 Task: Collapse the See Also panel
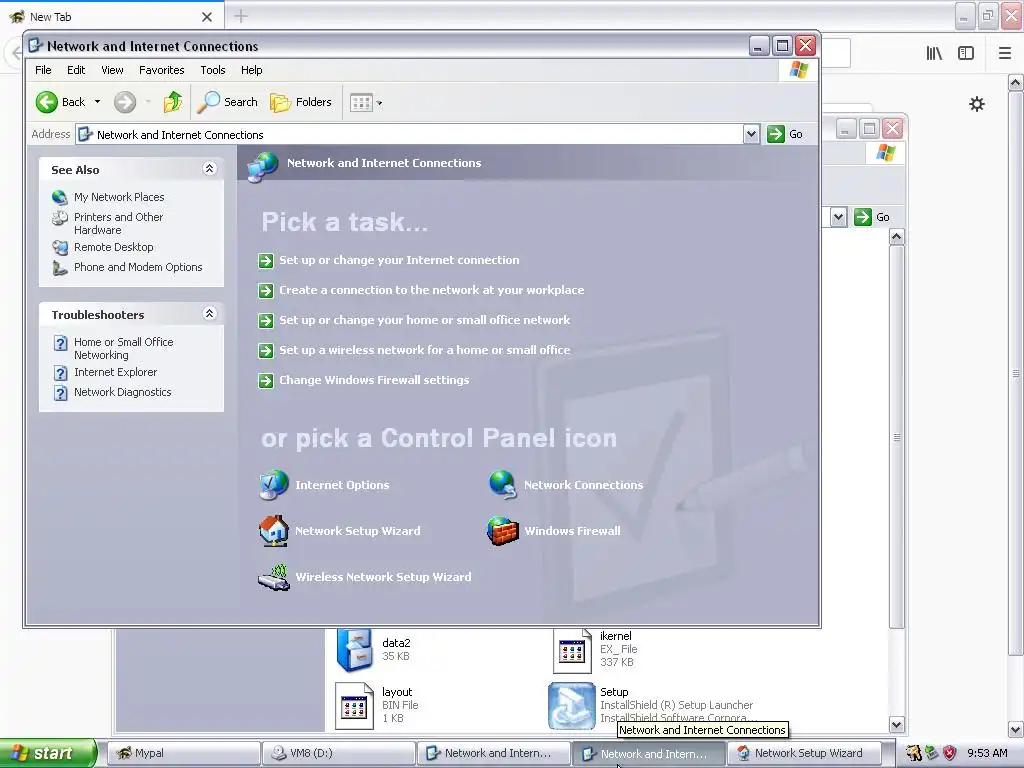point(209,169)
